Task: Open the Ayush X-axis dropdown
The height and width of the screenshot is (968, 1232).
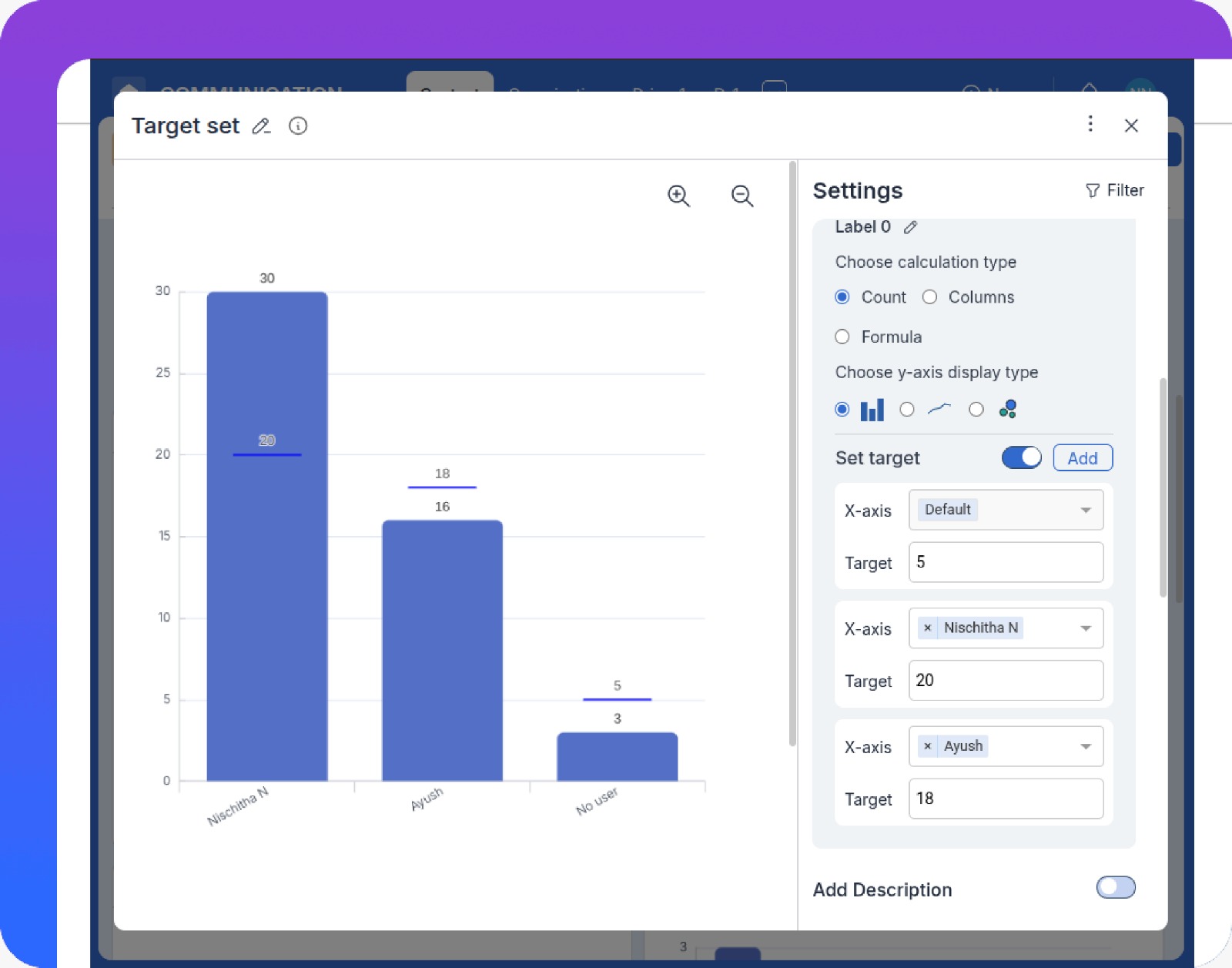Action: (1085, 746)
